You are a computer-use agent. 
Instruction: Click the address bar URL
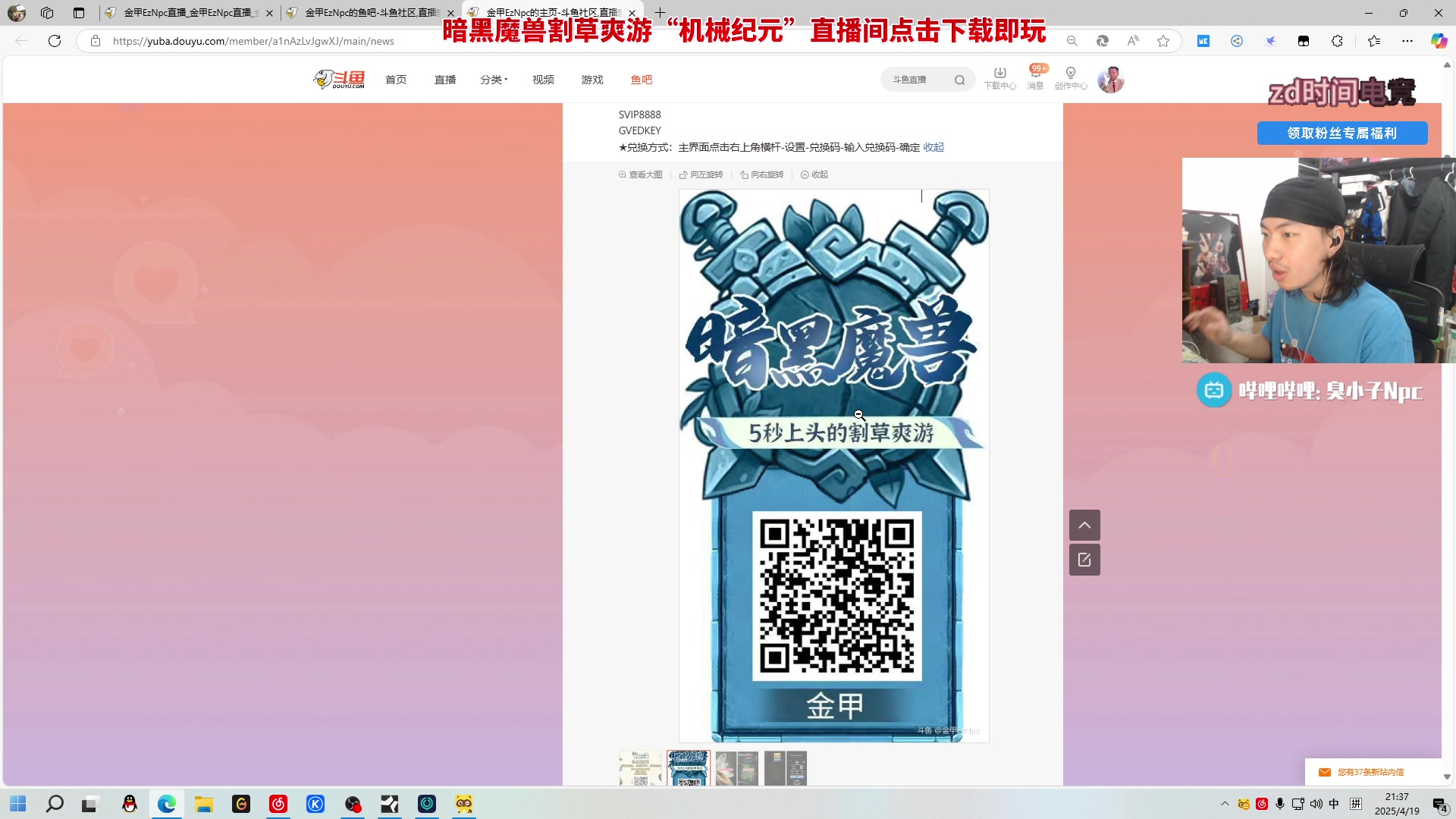tap(253, 41)
